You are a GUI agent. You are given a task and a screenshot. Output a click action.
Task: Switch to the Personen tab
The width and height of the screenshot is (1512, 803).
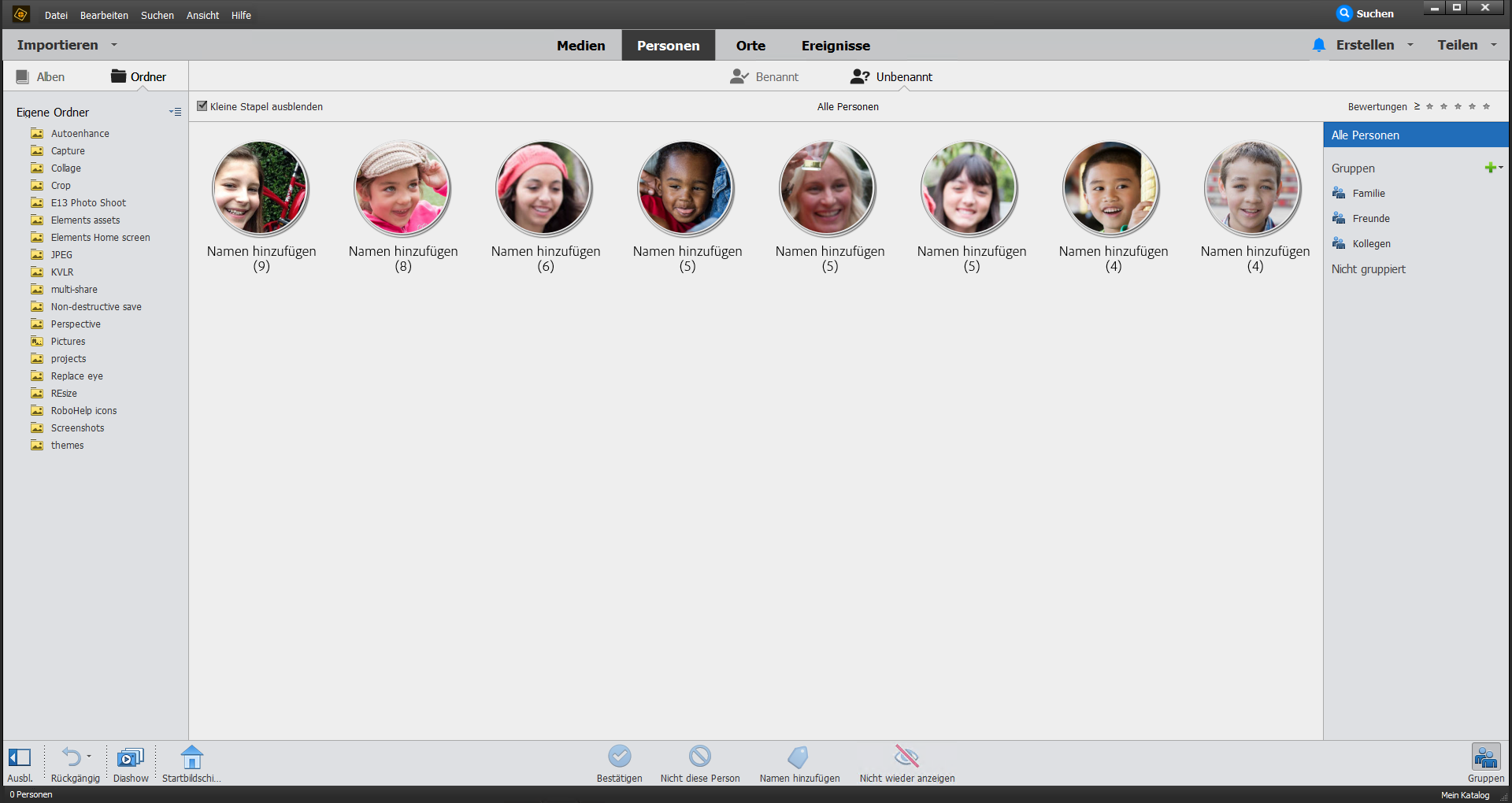click(x=669, y=46)
